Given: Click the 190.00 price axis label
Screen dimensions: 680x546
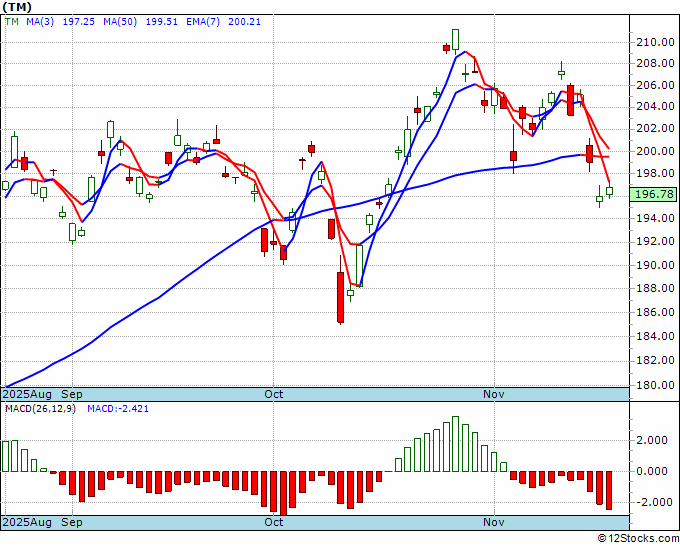Looking at the screenshot, I should [655, 265].
